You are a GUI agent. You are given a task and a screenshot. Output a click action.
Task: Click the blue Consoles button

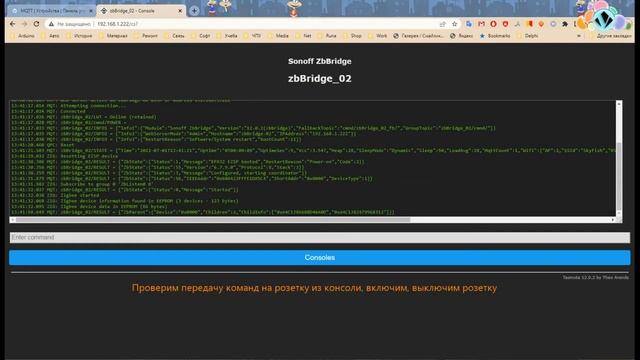(x=320, y=258)
